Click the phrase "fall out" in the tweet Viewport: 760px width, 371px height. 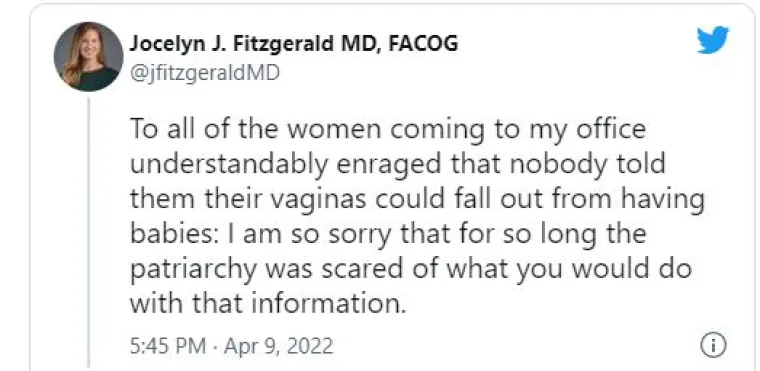pyautogui.click(x=501, y=199)
